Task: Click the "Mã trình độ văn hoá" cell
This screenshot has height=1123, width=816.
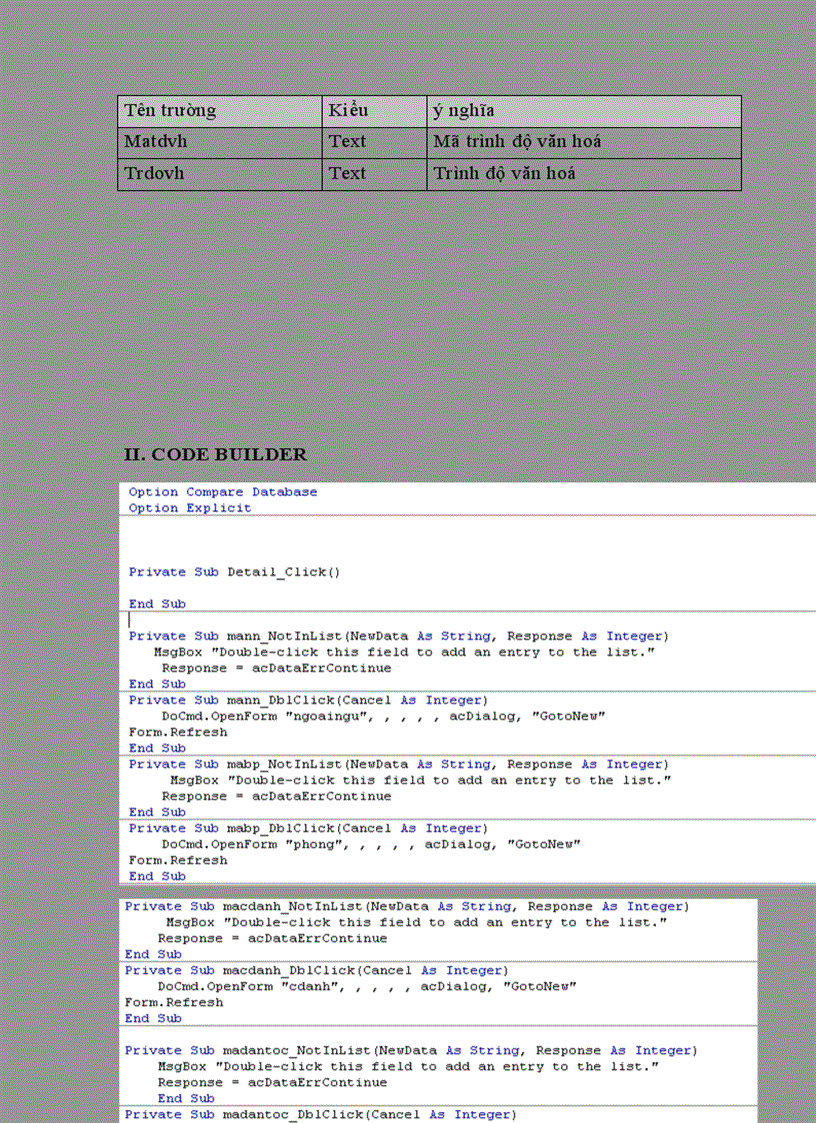Action: [517, 142]
